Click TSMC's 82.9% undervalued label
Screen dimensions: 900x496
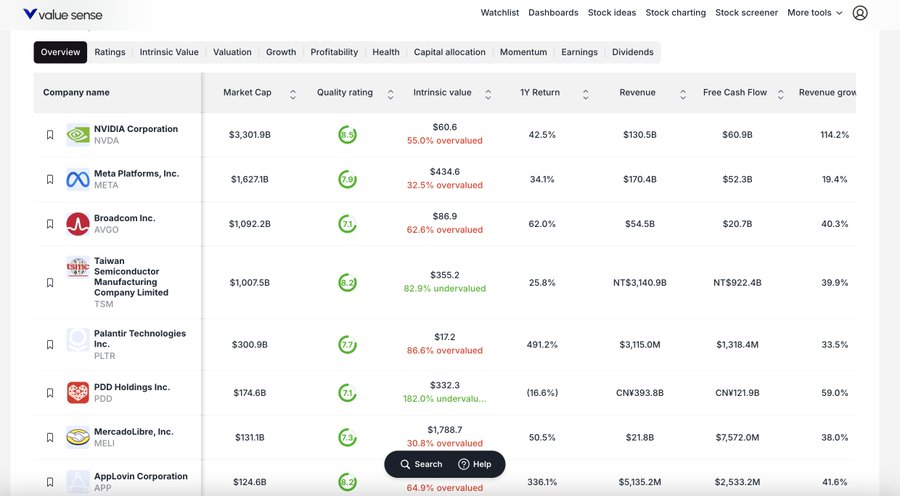(445, 289)
